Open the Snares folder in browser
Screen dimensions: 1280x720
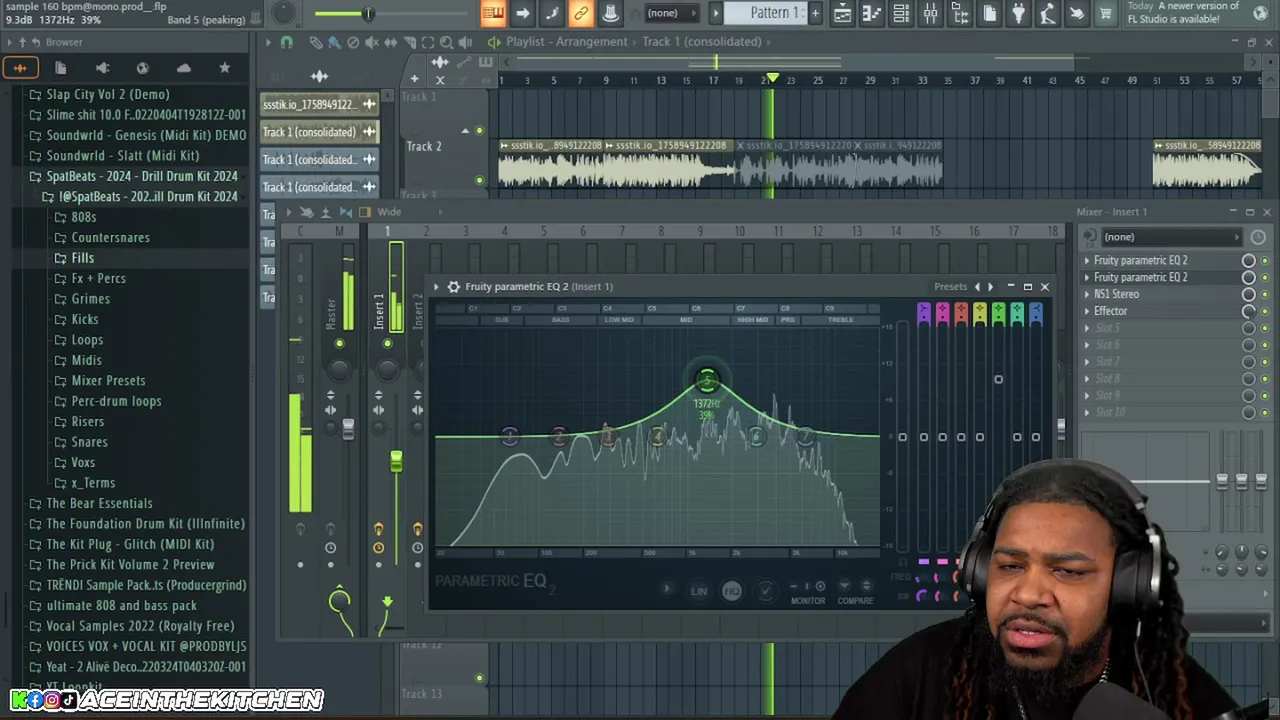89,442
